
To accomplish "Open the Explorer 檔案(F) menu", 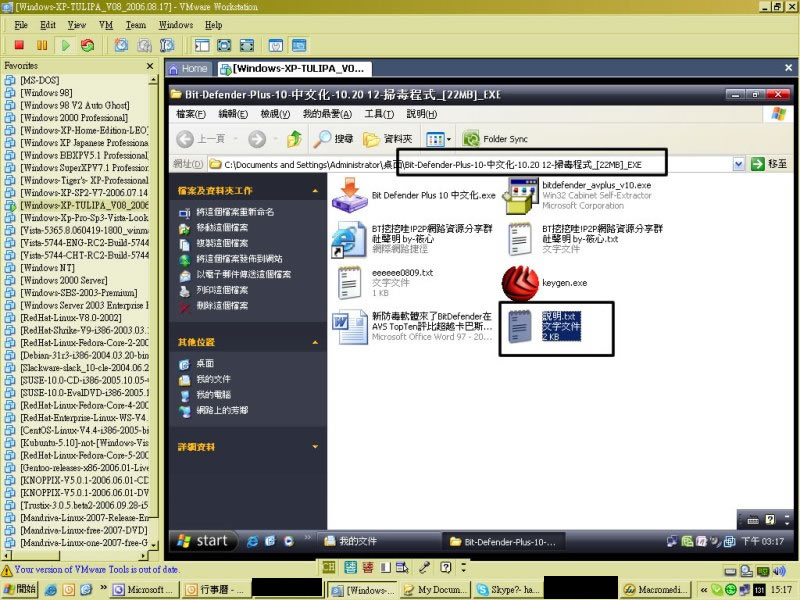I will click(191, 114).
